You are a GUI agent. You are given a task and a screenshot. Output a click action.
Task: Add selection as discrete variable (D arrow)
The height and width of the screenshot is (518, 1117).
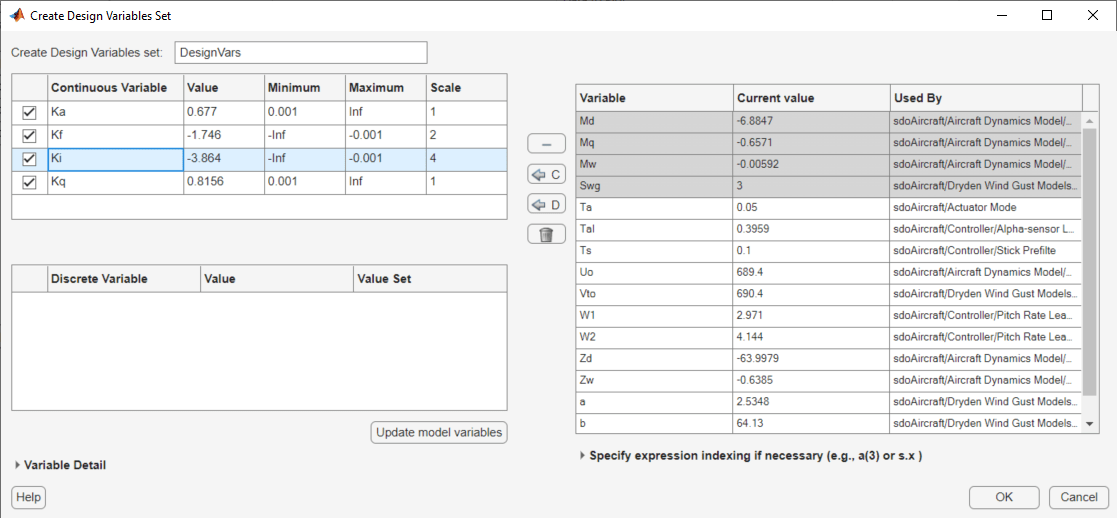coord(546,205)
